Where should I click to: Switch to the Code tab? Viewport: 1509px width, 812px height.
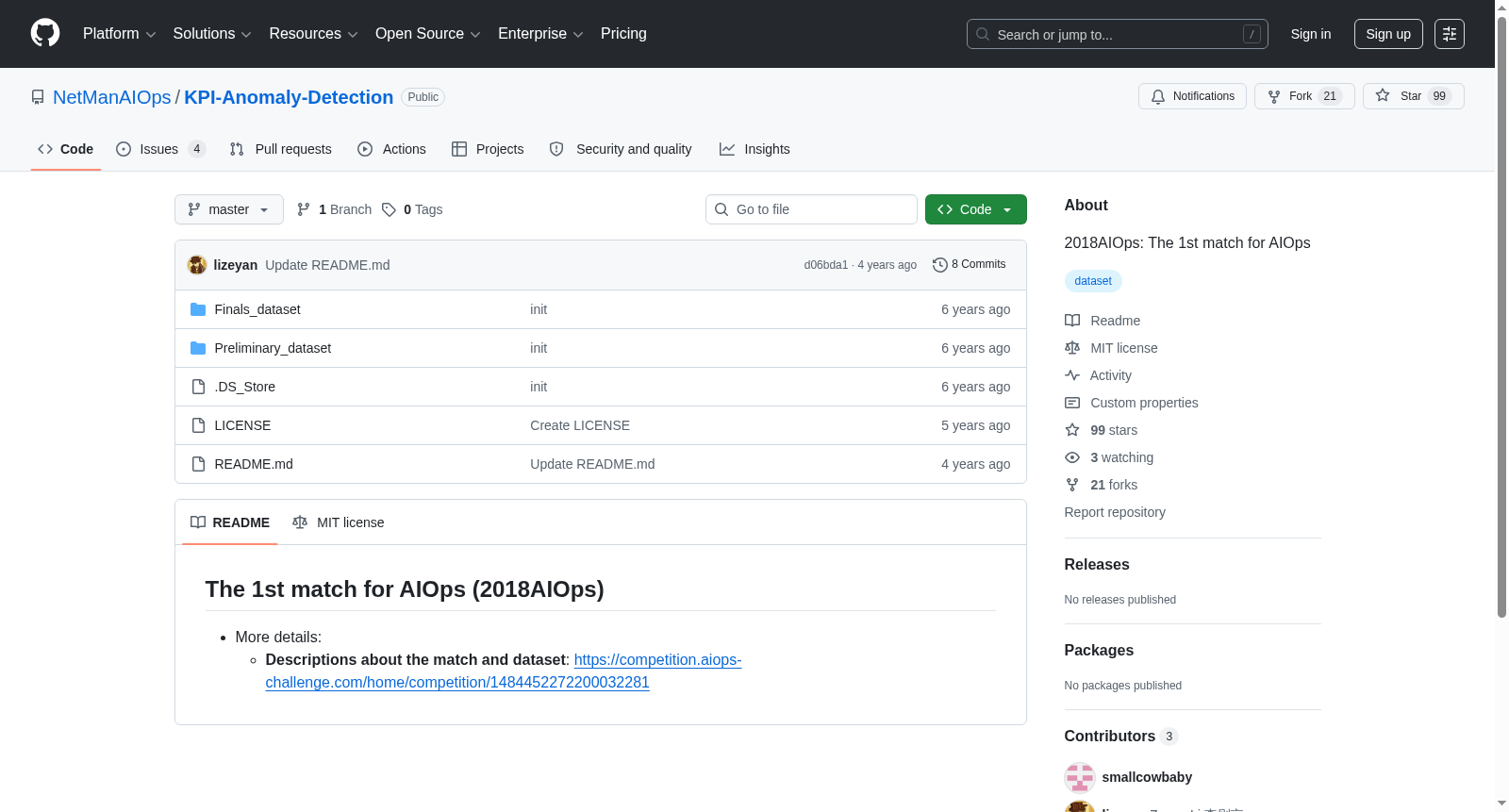66,149
